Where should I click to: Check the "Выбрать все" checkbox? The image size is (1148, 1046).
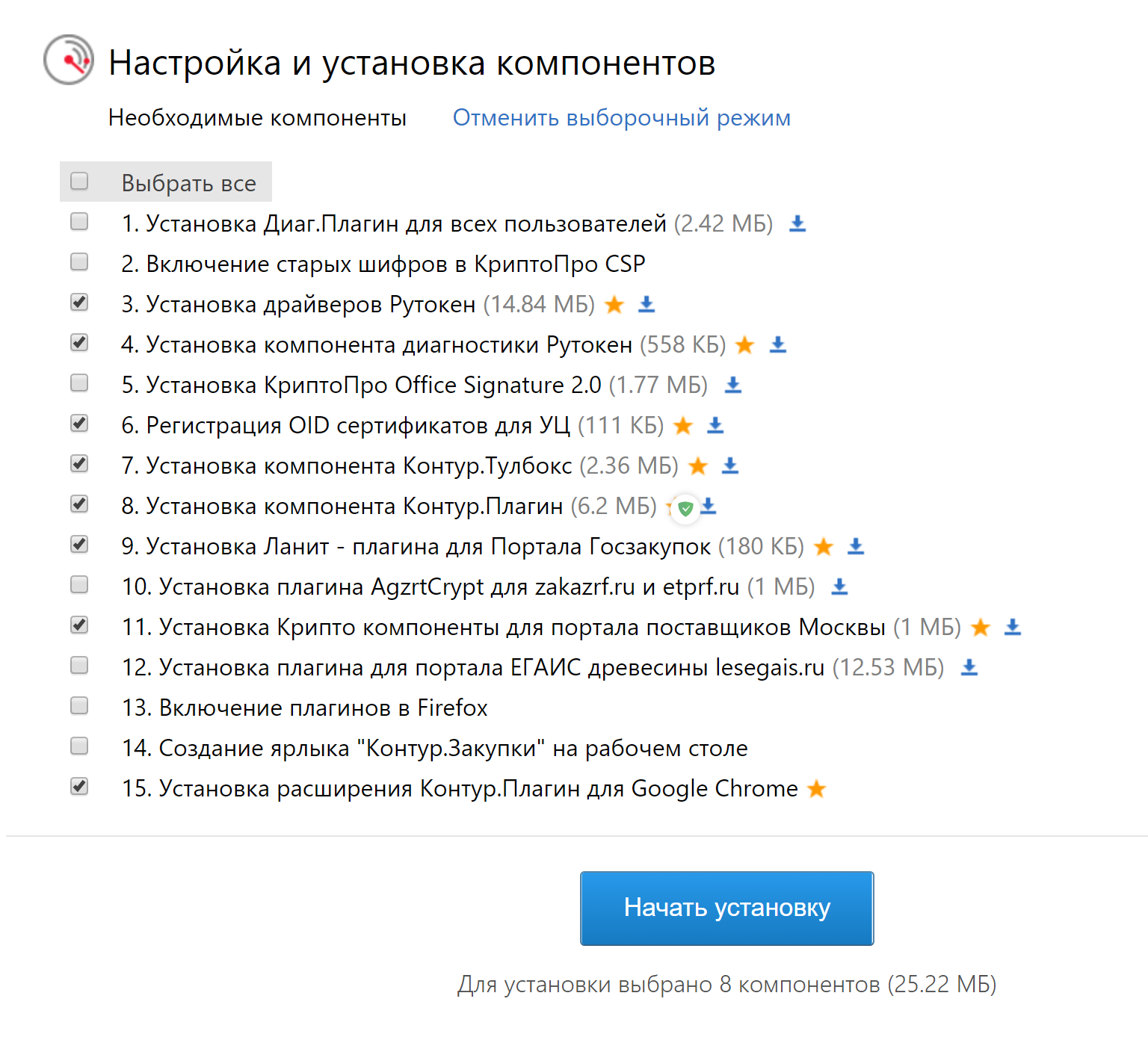pos(79,182)
